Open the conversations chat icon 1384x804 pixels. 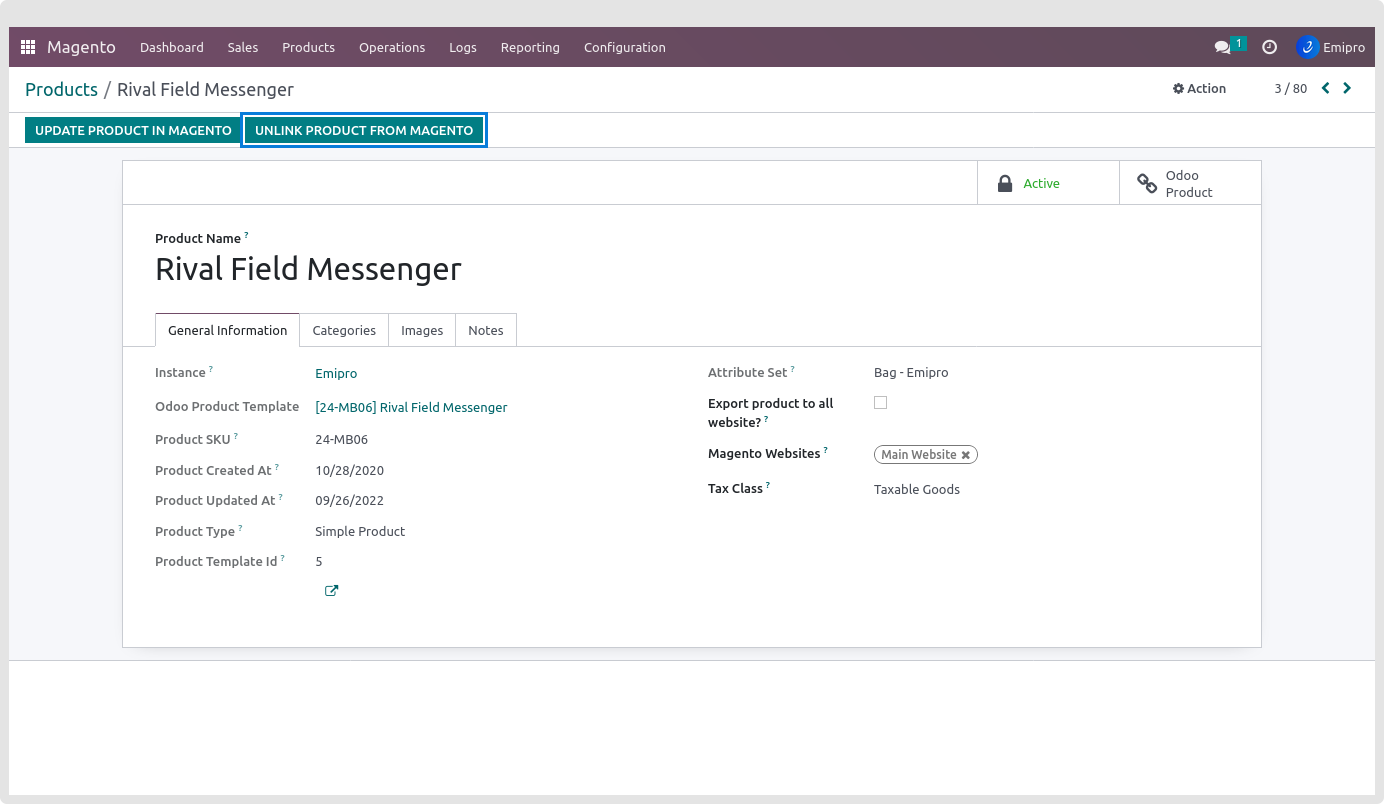(x=1222, y=47)
